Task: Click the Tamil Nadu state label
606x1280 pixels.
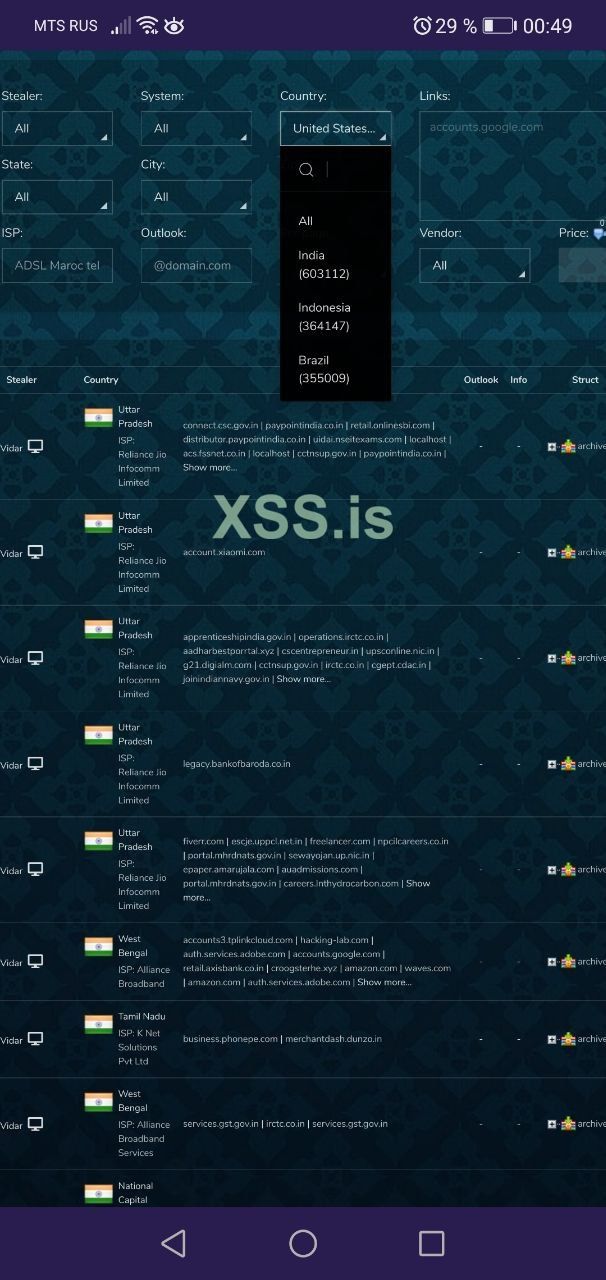Action: click(x=142, y=1016)
